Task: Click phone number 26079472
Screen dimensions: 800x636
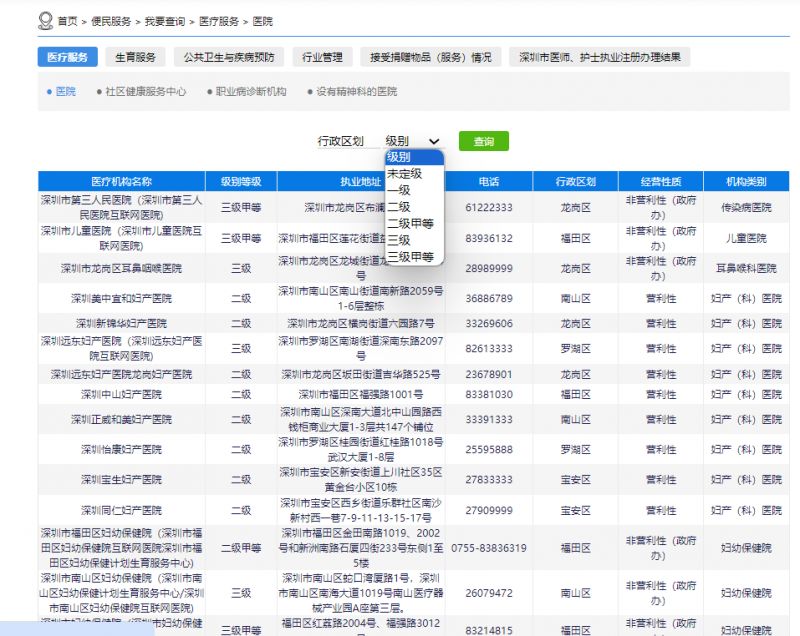Action: coord(489,593)
